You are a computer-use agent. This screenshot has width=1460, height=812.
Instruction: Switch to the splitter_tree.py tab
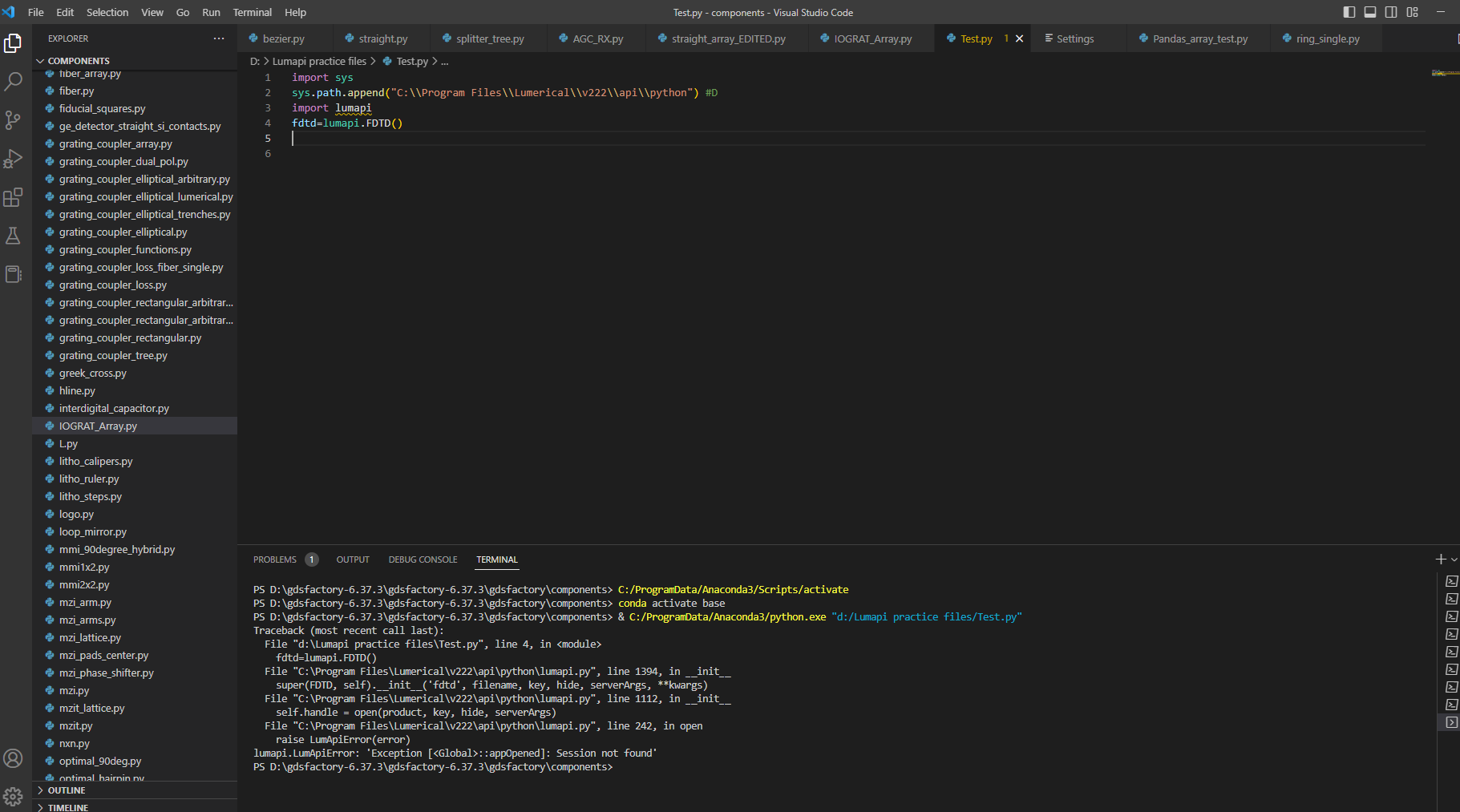coord(490,38)
